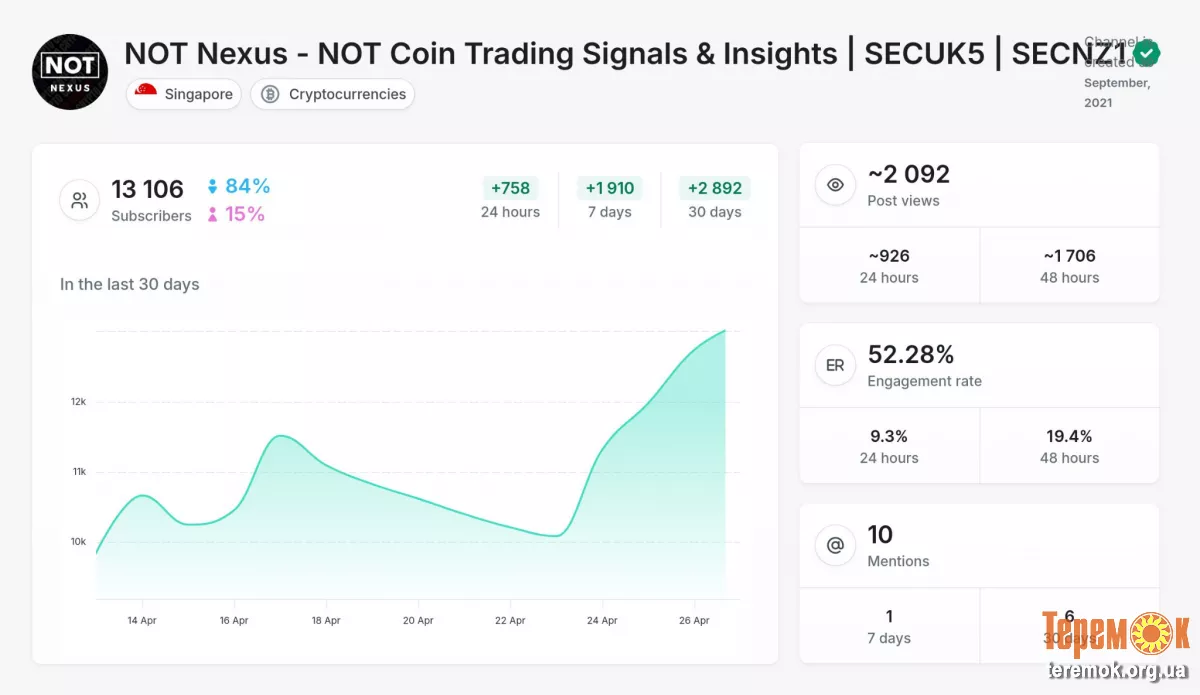The height and width of the screenshot is (695, 1200).
Task: Click the chart peak near 26 Apr
Action: click(x=724, y=331)
